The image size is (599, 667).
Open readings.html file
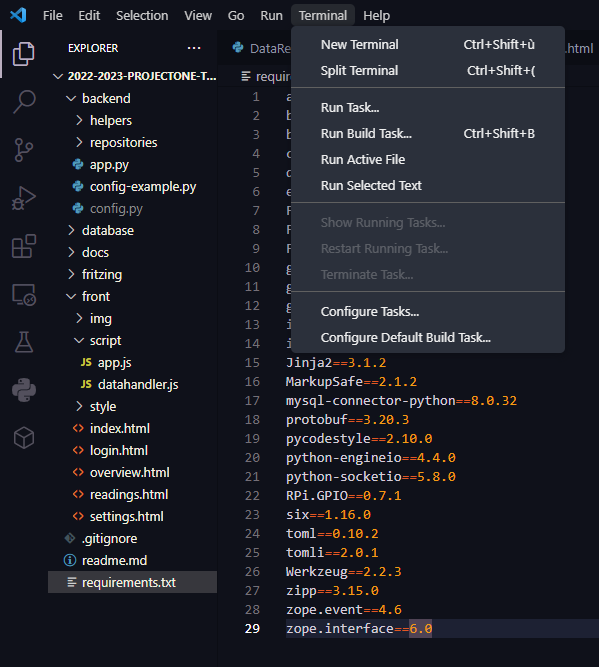pyautogui.click(x=129, y=494)
